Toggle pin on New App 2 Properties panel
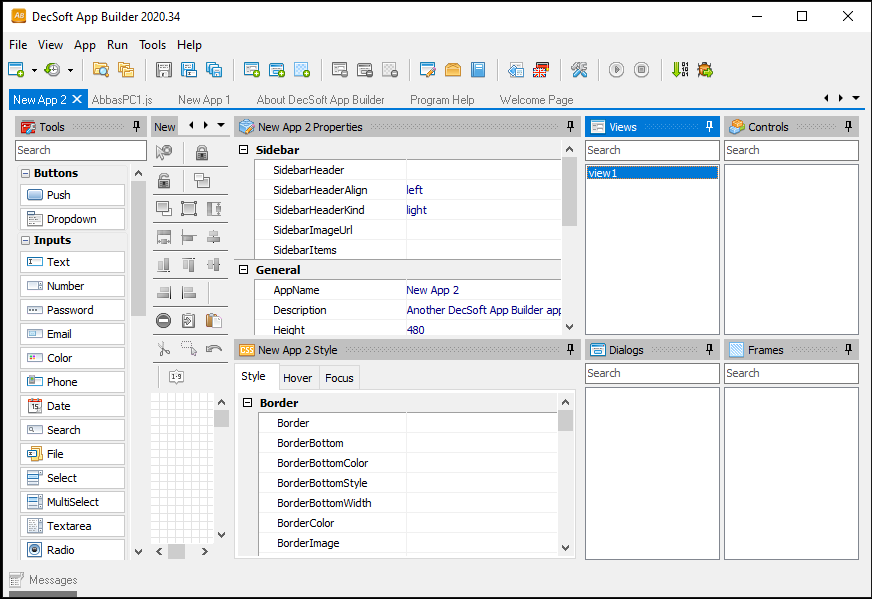The image size is (872, 599). pyautogui.click(x=570, y=126)
